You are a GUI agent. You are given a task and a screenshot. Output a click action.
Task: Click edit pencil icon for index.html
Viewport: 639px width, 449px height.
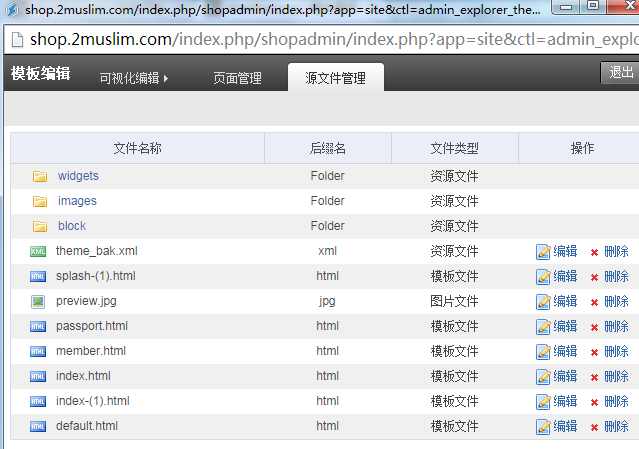click(543, 377)
